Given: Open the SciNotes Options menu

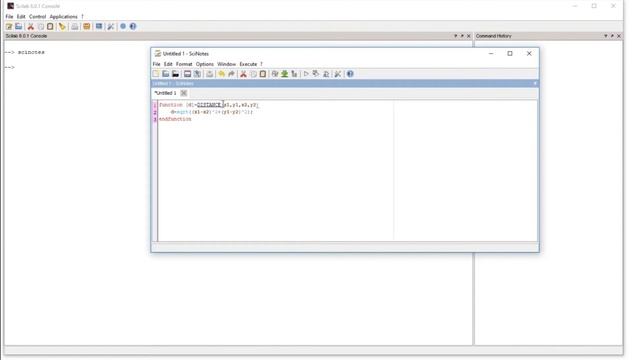Looking at the screenshot, I should 204,64.
